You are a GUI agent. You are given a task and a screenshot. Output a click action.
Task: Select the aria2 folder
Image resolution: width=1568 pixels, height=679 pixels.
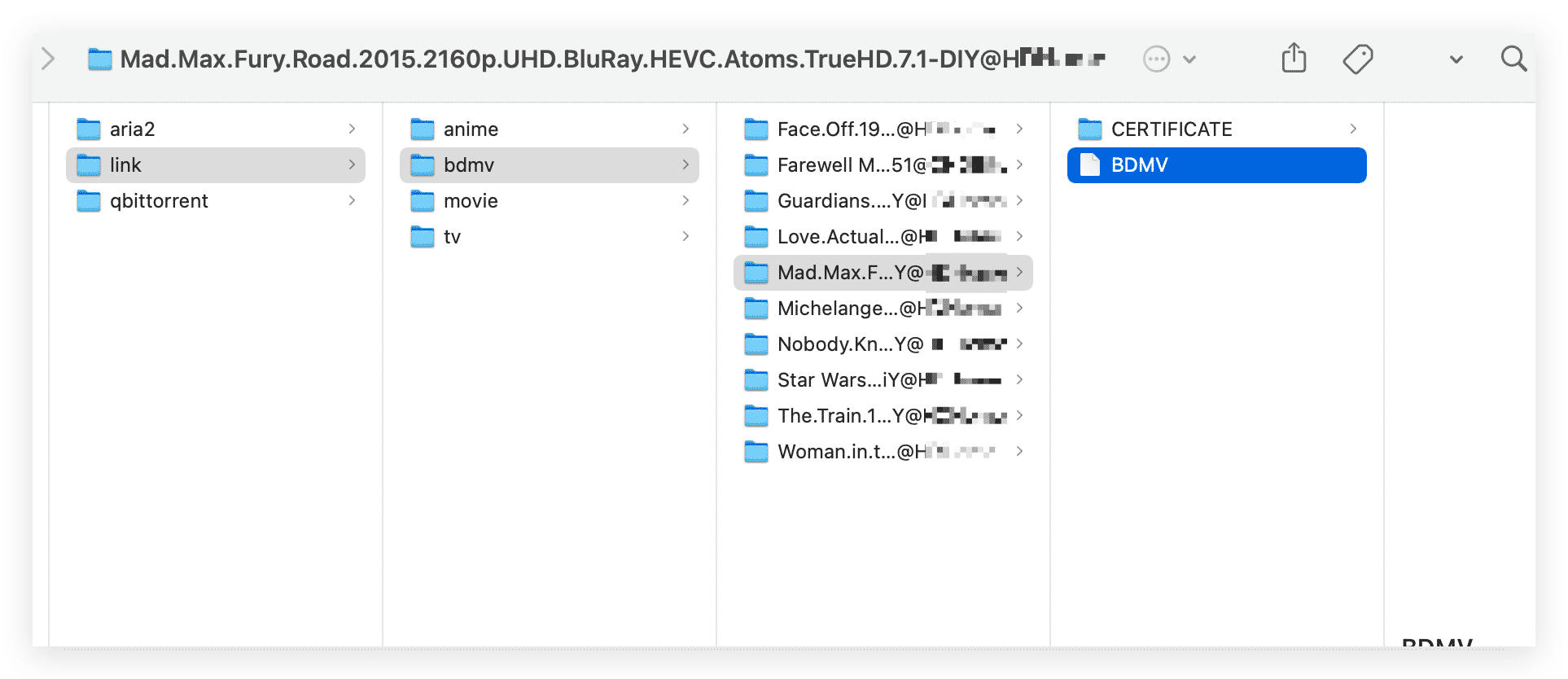pyautogui.click(x=132, y=129)
